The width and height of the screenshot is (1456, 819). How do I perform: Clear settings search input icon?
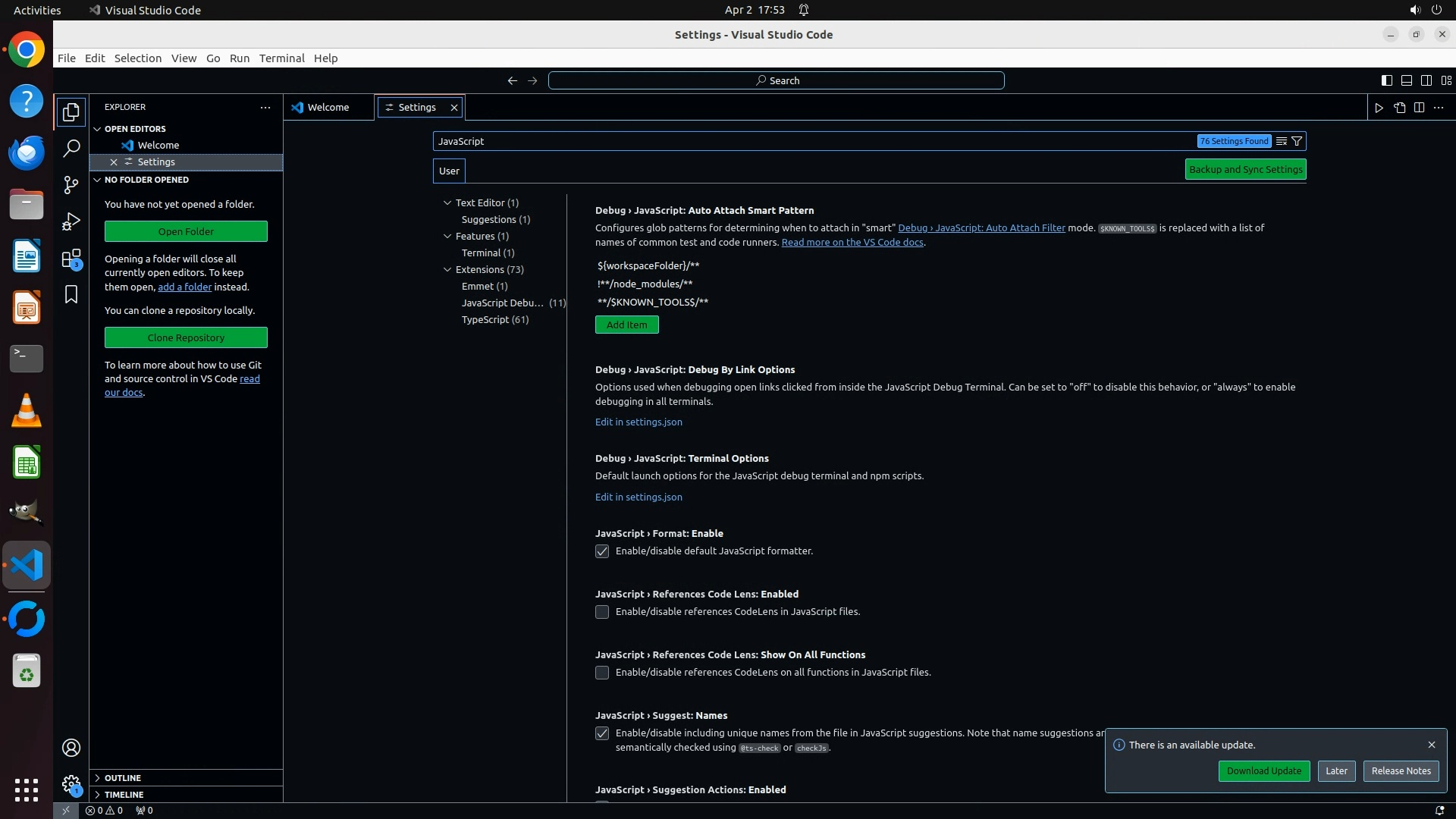(1281, 141)
